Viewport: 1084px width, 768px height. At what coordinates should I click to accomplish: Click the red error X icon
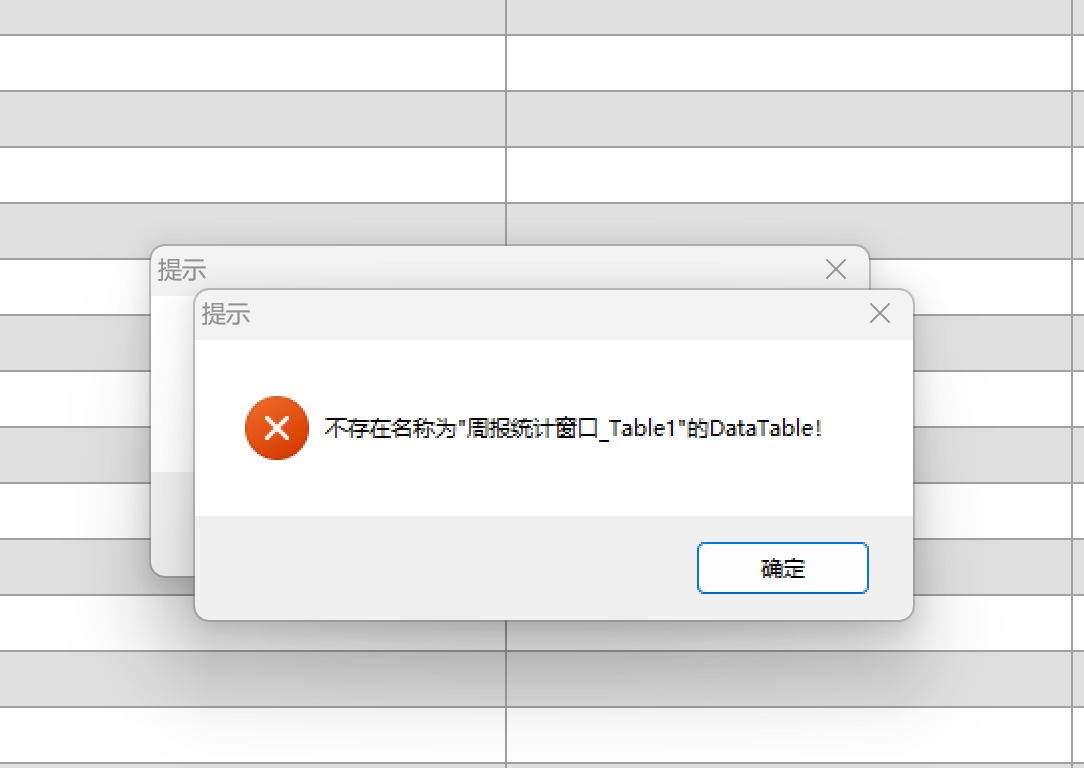point(277,428)
